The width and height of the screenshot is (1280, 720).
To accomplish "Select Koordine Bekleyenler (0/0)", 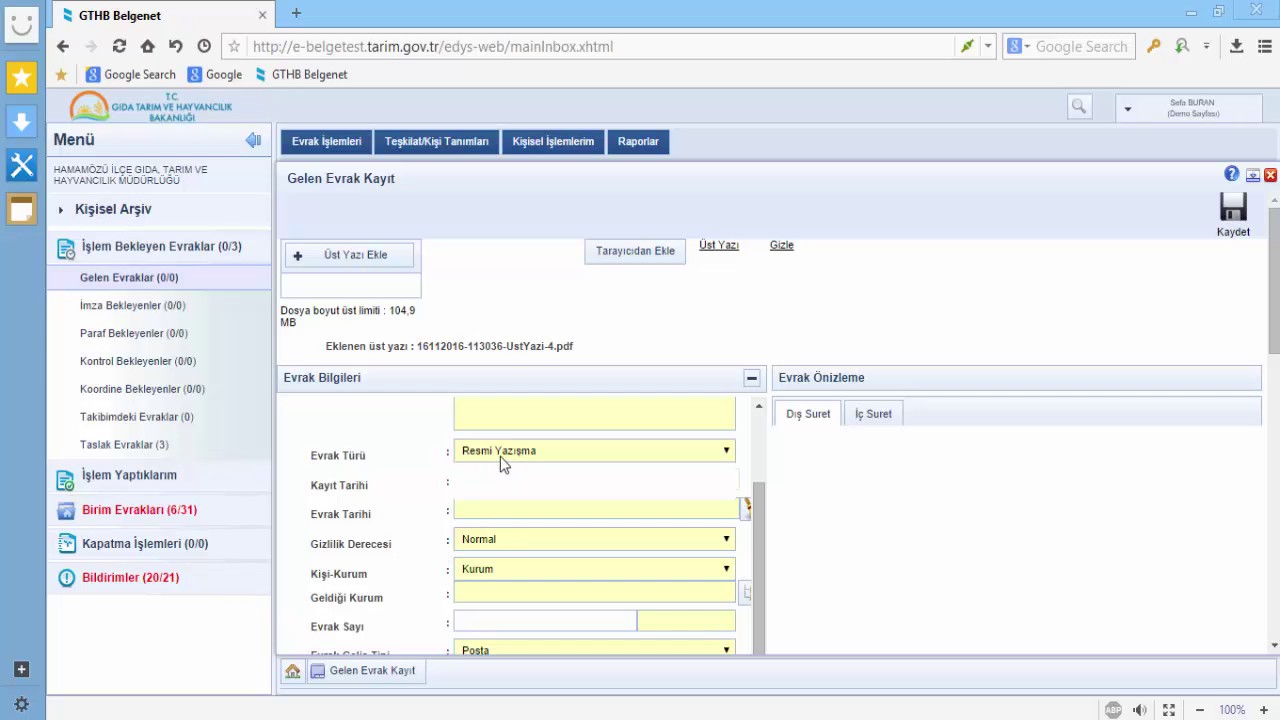I will point(142,390).
